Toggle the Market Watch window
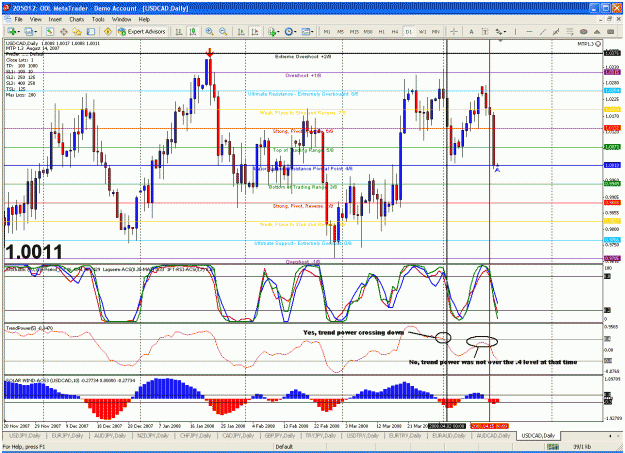 (50, 32)
